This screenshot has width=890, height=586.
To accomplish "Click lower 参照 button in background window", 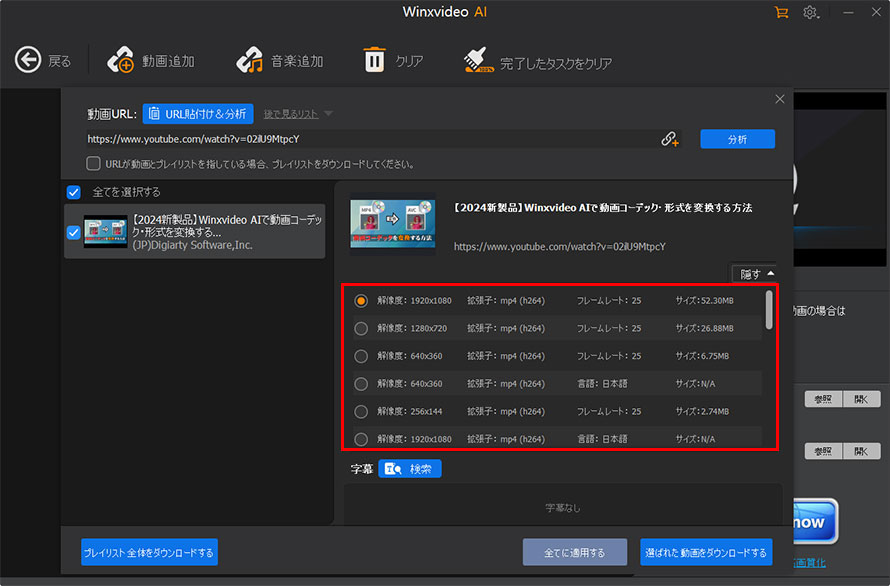I will 823,451.
